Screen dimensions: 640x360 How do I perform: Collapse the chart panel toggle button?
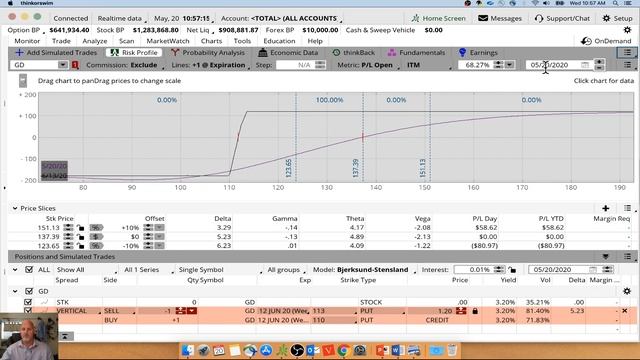[x=23, y=81]
